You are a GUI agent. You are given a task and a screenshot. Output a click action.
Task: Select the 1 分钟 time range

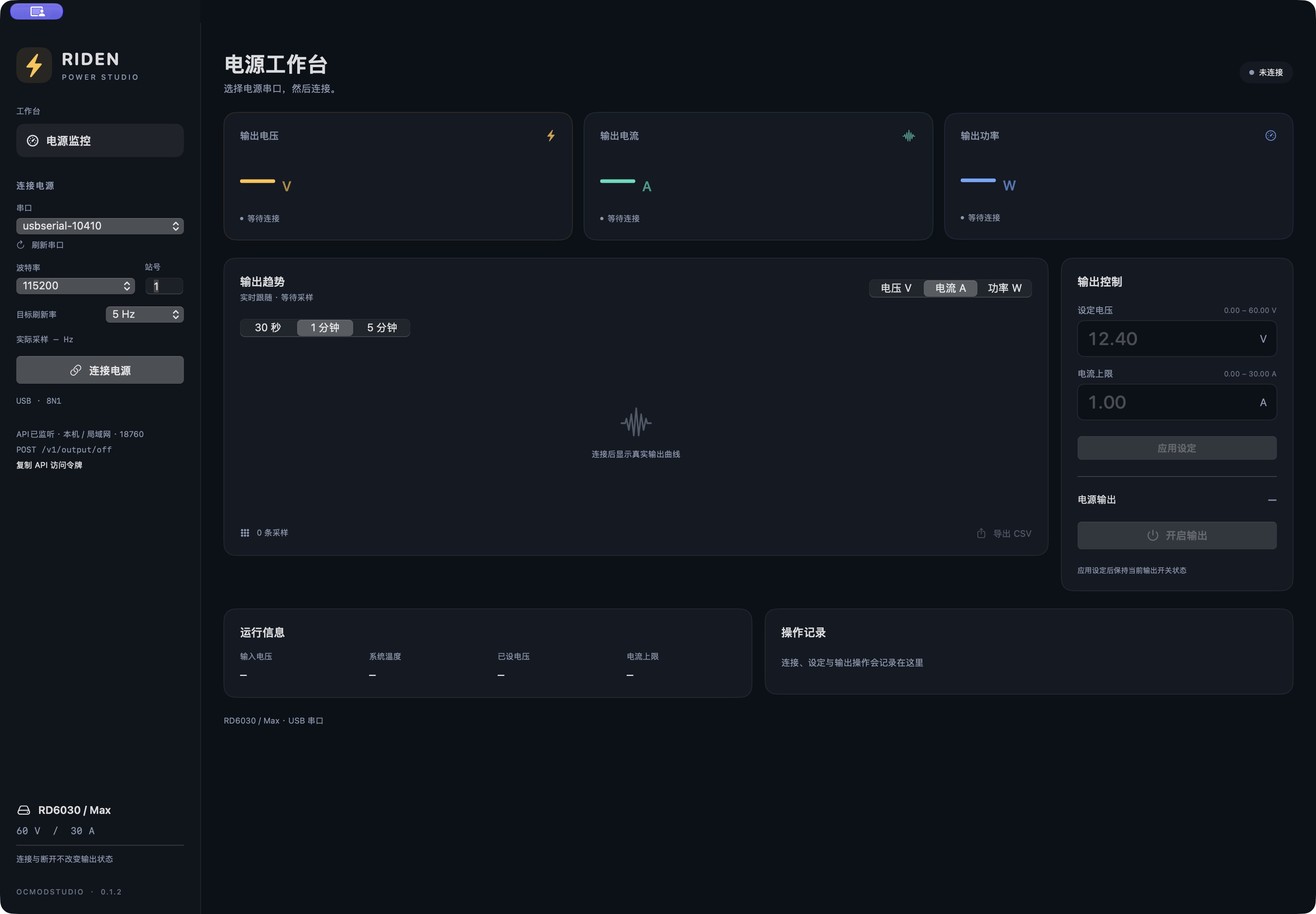(x=325, y=328)
